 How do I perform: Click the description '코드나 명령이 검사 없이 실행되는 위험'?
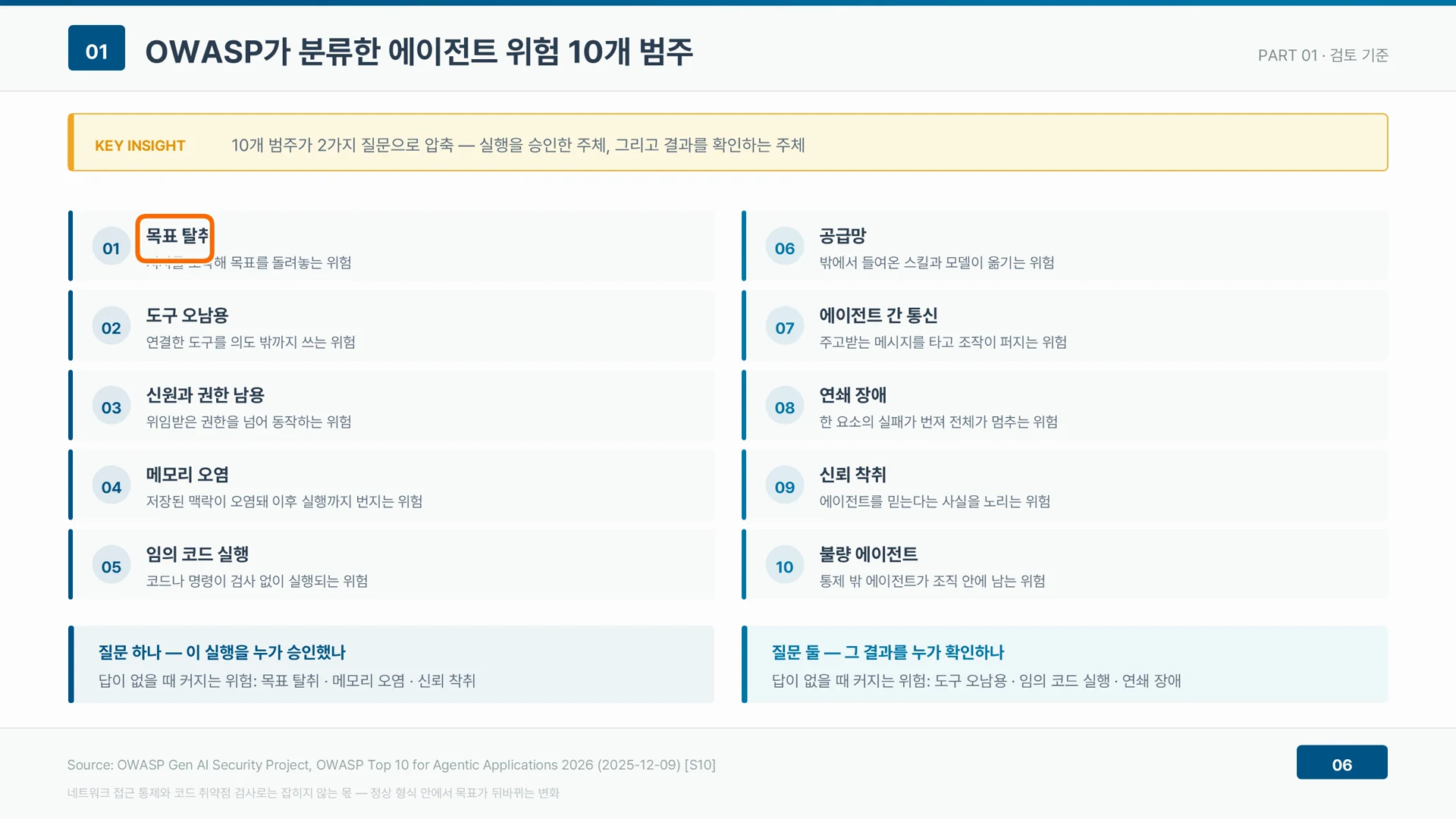click(257, 581)
